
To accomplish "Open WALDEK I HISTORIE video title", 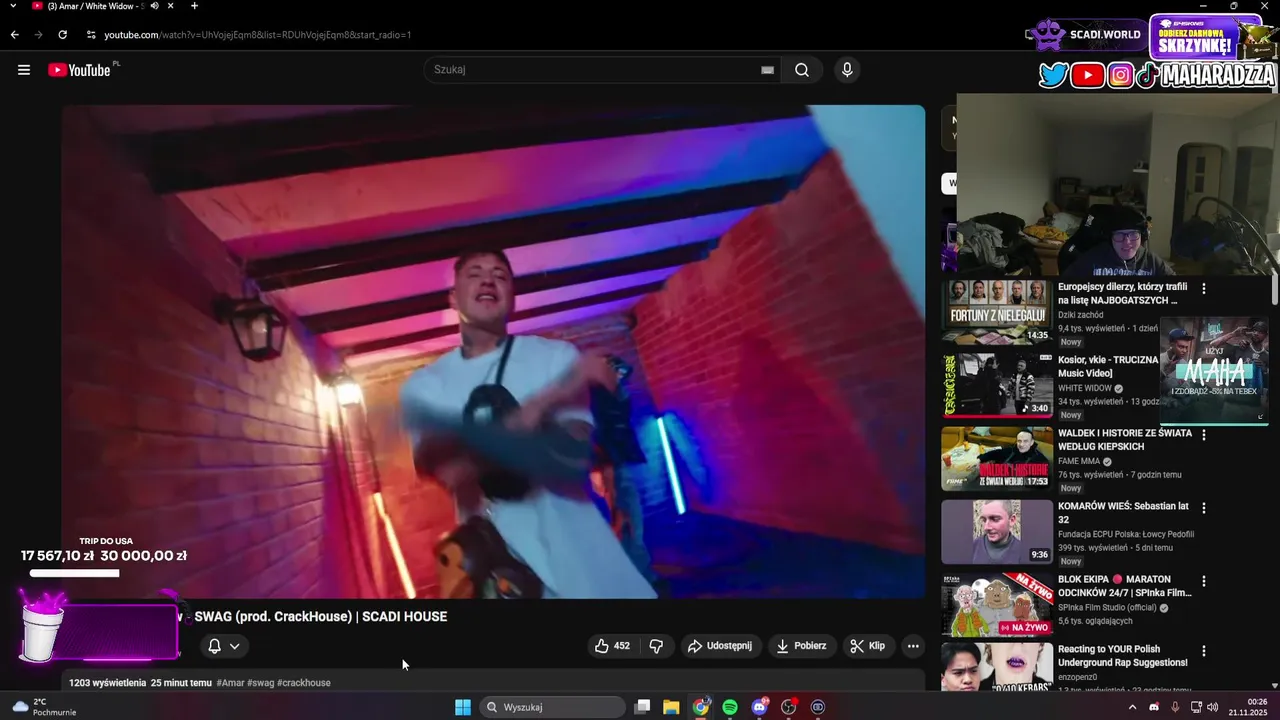I will click(1125, 440).
